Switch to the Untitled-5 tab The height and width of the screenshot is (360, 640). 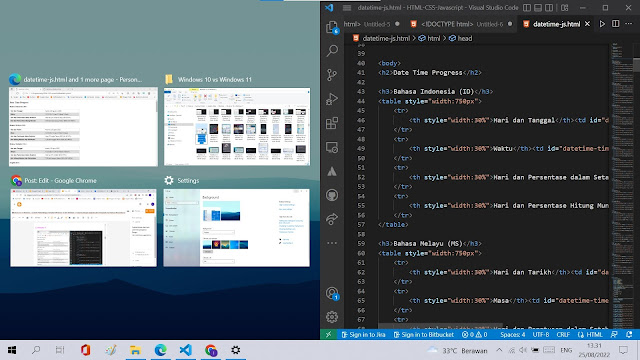pos(371,24)
